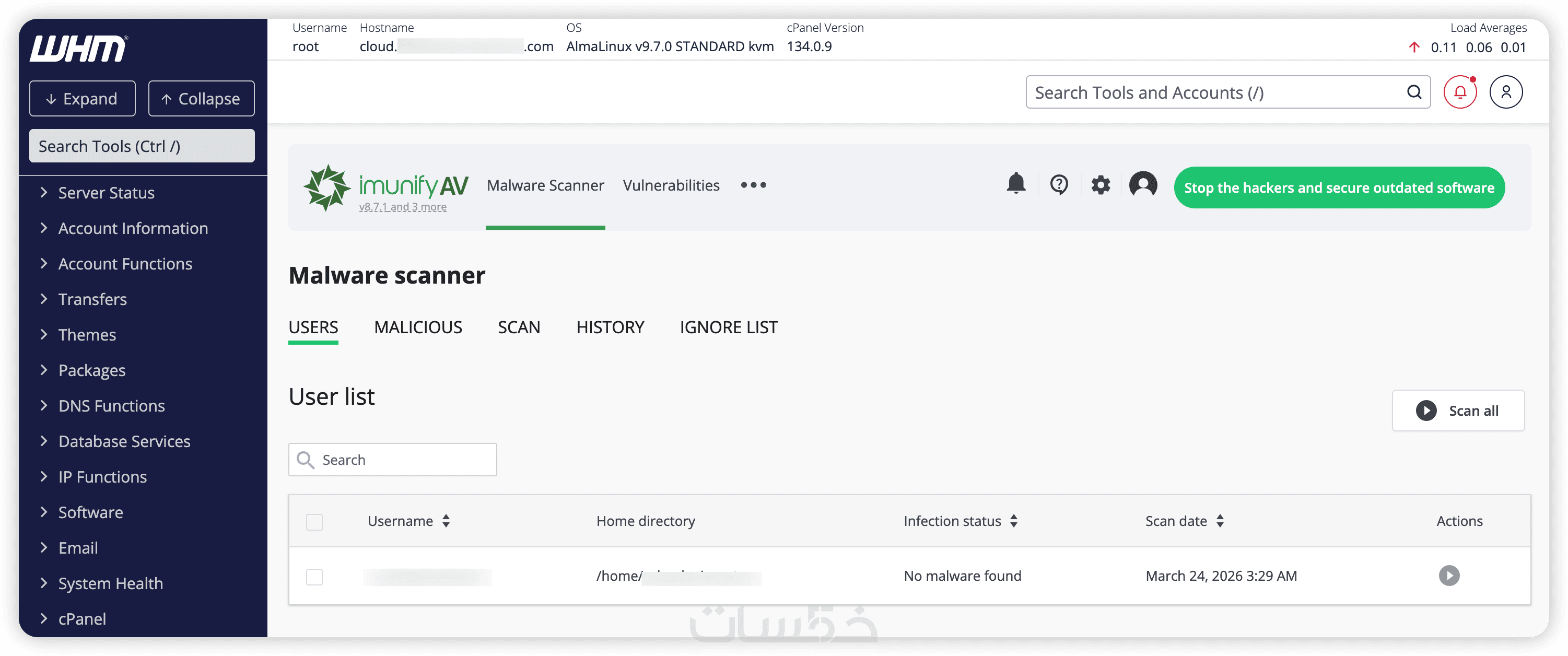Click the WHM logo
1568x656 pixels.
click(x=79, y=49)
